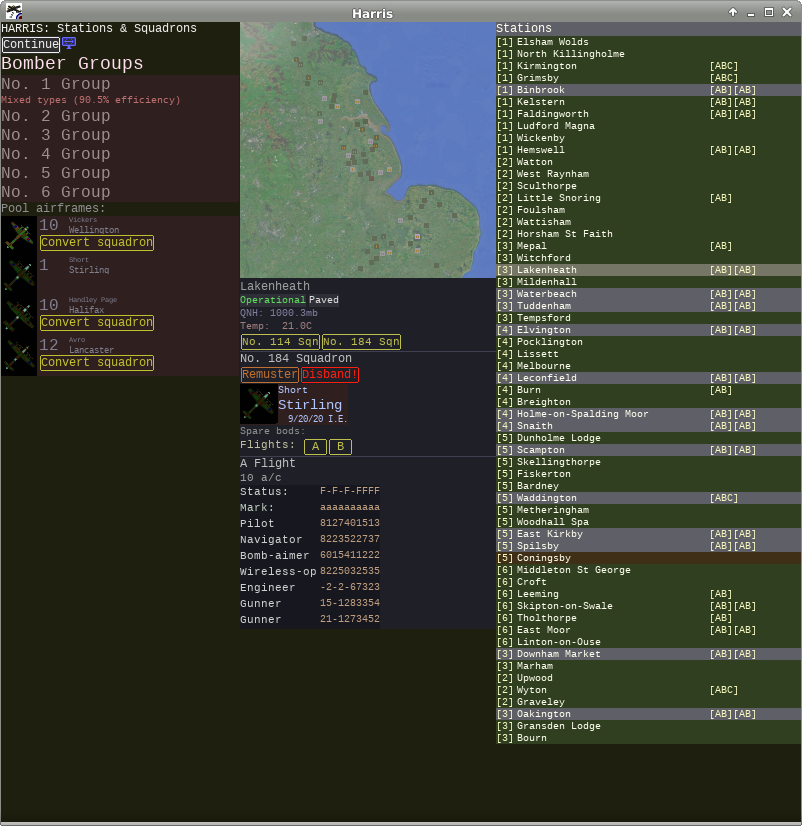Click the Remuster button for the squadron
802x826 pixels.
(269, 374)
